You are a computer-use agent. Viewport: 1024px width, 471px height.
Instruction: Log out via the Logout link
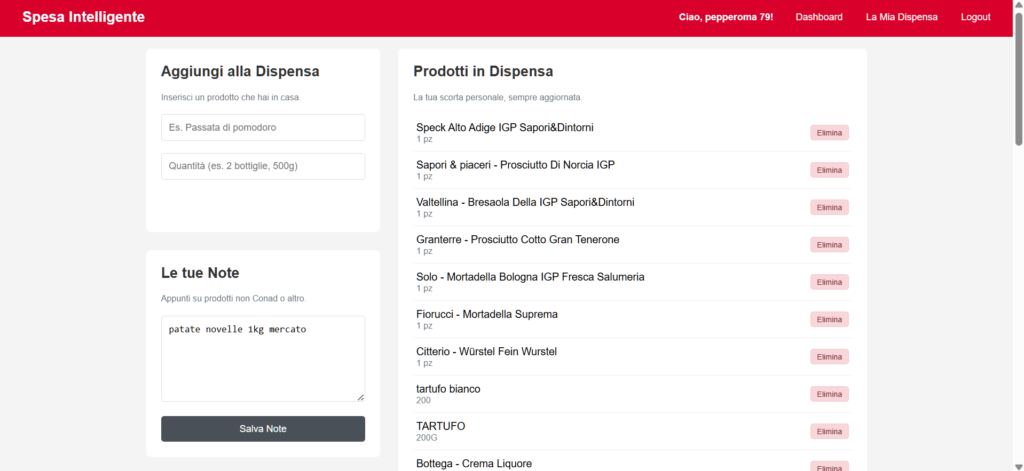975,17
